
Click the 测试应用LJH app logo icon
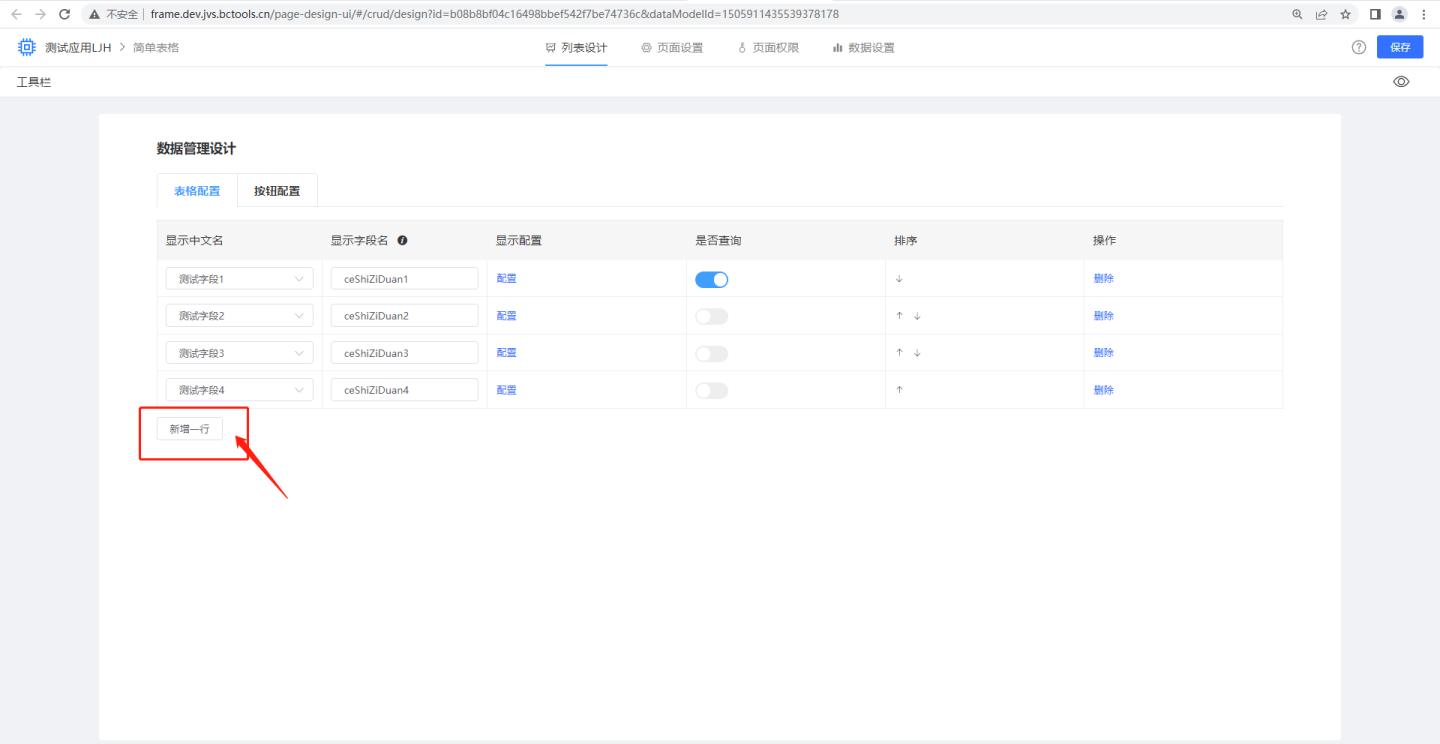point(25,47)
